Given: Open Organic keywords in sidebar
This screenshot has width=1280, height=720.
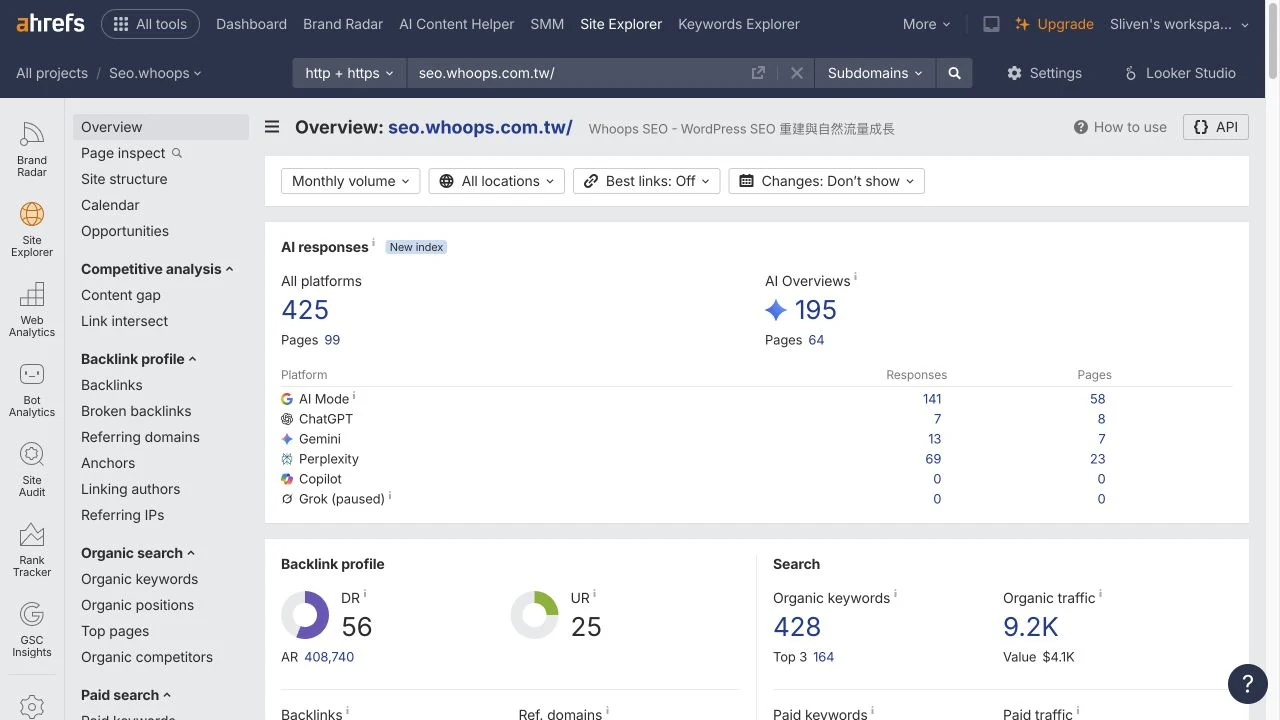Looking at the screenshot, I should click(139, 579).
